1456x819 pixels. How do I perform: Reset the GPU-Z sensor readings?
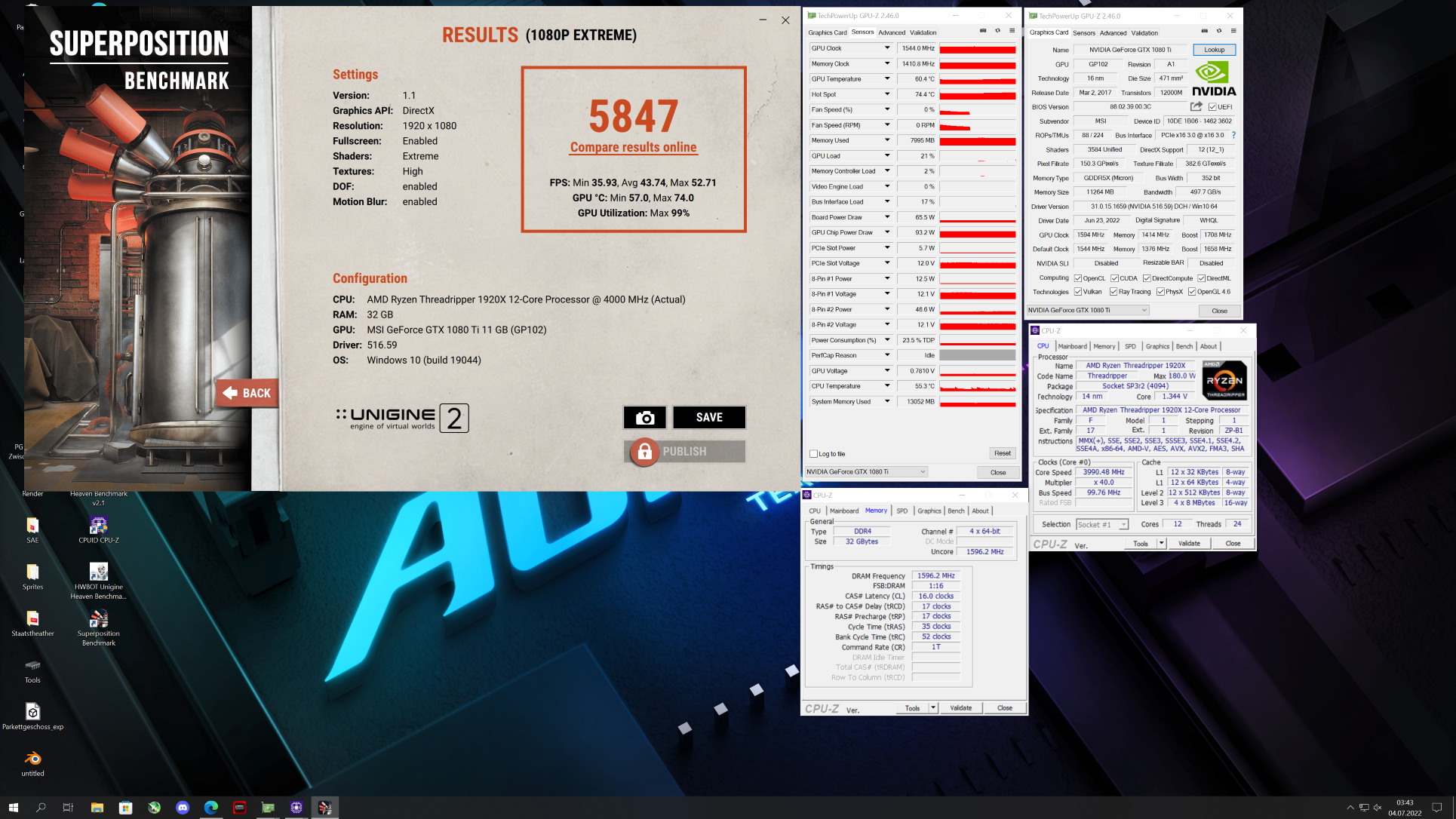click(1003, 453)
